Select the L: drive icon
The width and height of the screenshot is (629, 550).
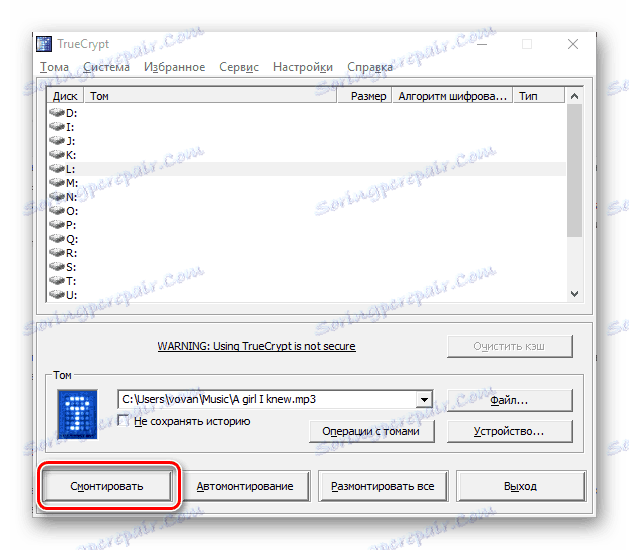point(57,169)
